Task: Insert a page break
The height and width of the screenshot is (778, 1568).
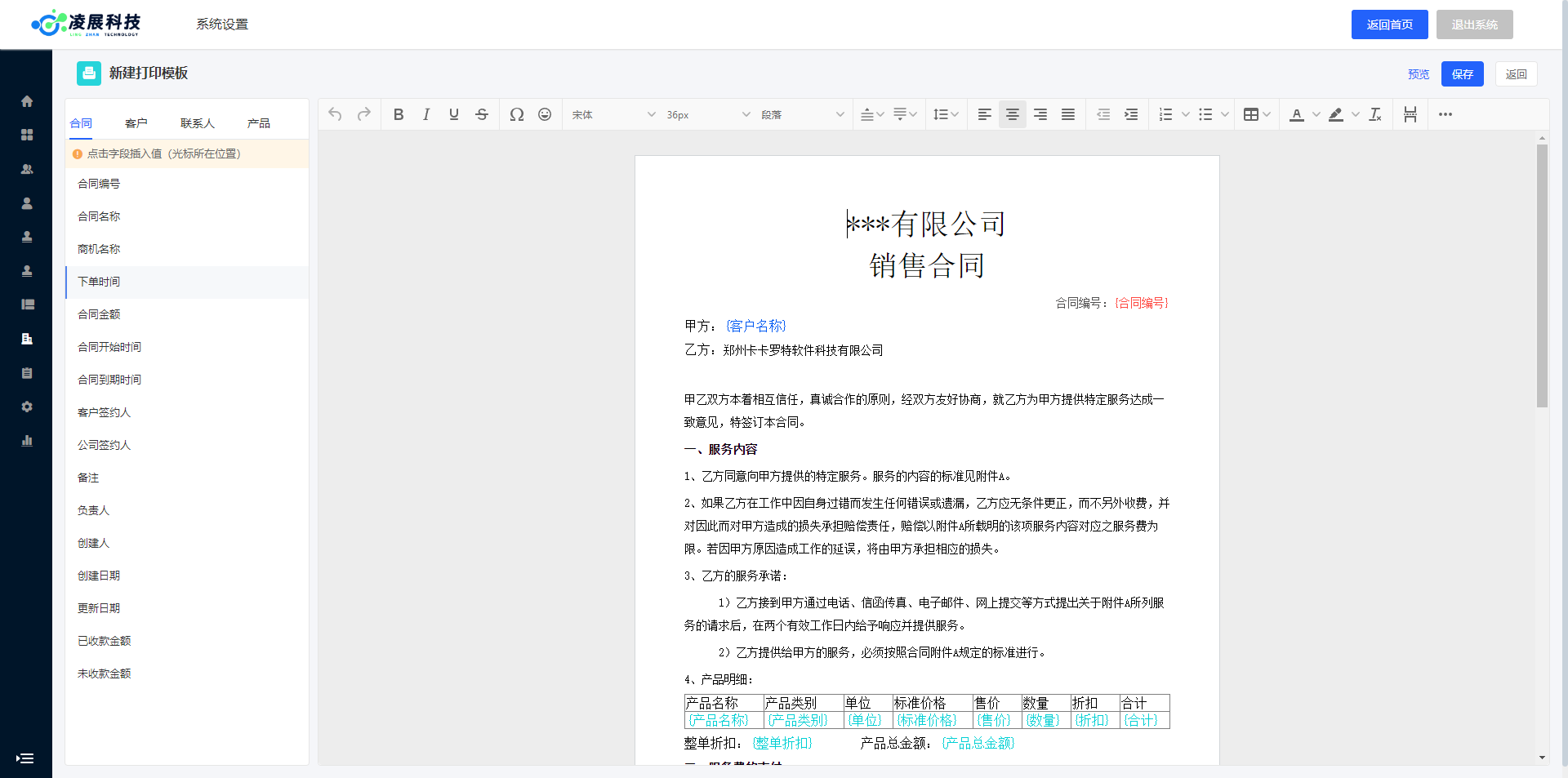Action: 1410,114
